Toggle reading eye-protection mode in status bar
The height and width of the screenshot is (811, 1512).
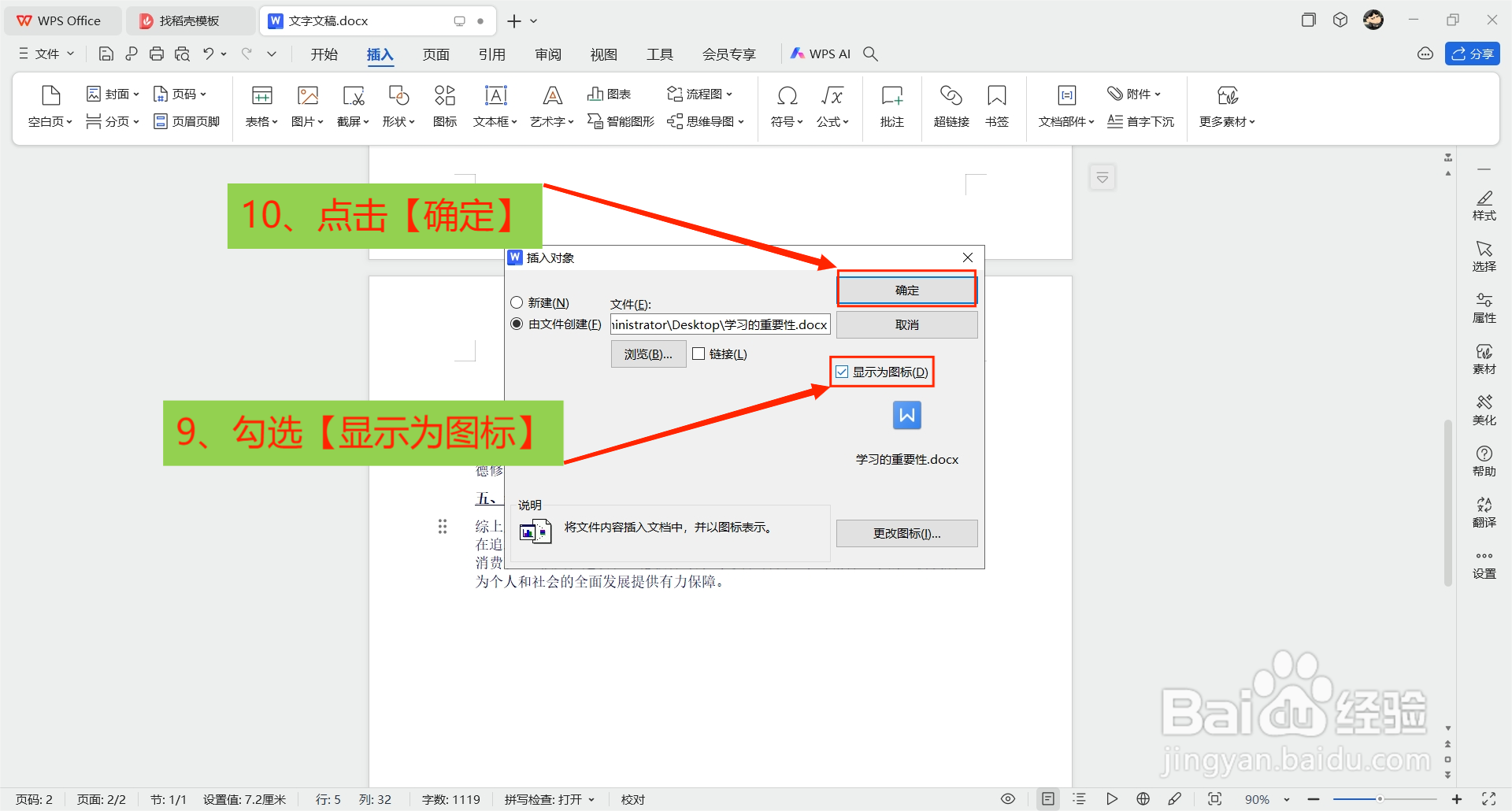click(x=1008, y=799)
